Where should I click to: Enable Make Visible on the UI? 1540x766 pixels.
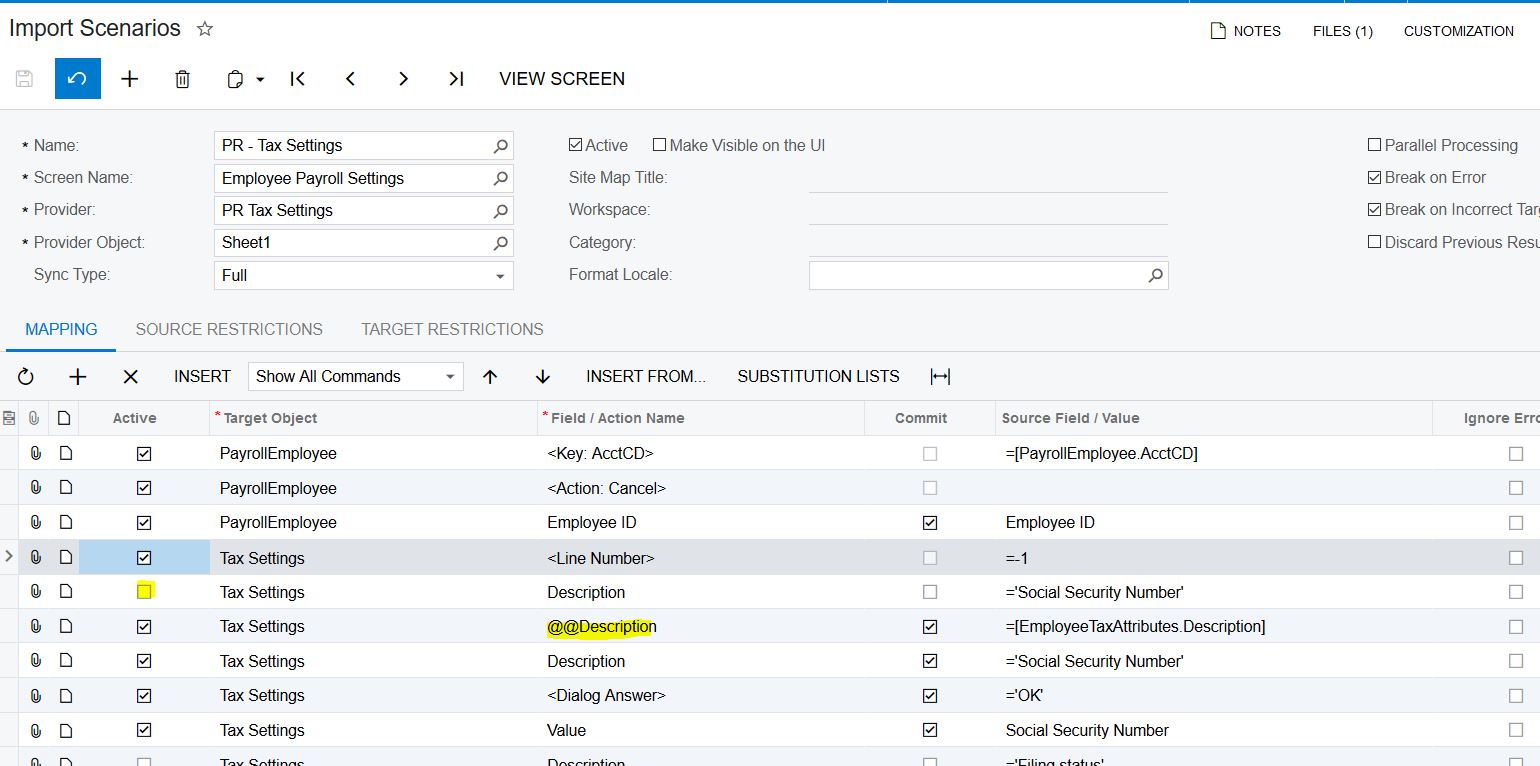(659, 145)
